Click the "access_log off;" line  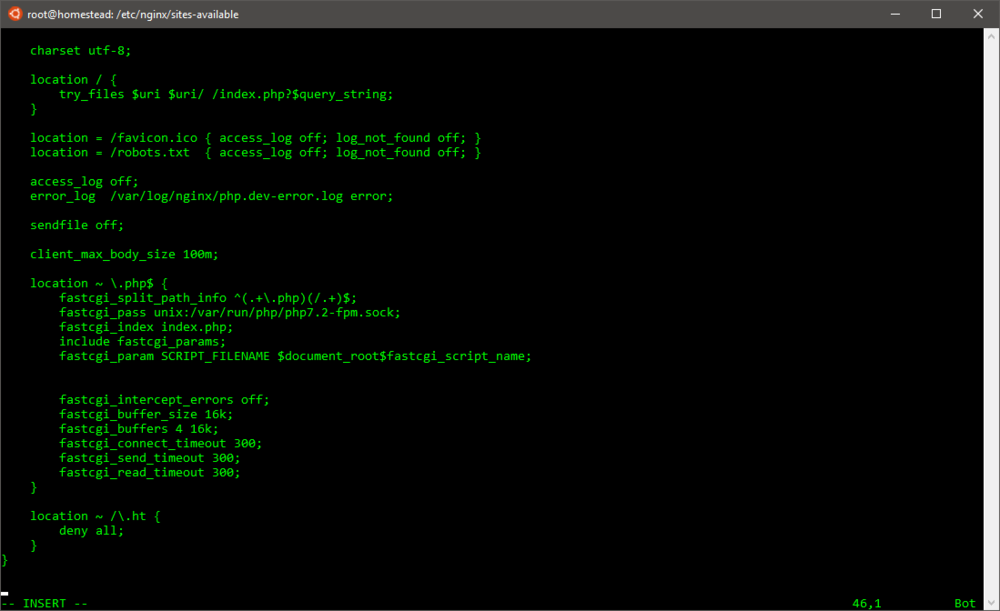84,182
